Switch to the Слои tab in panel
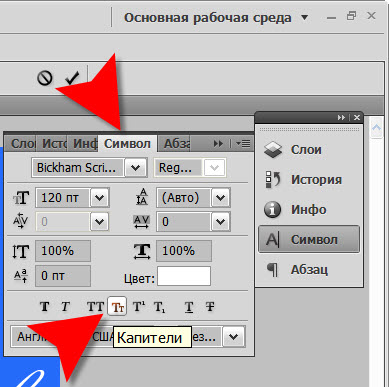Image resolution: width=389 pixels, height=387 pixels. [x=22, y=144]
